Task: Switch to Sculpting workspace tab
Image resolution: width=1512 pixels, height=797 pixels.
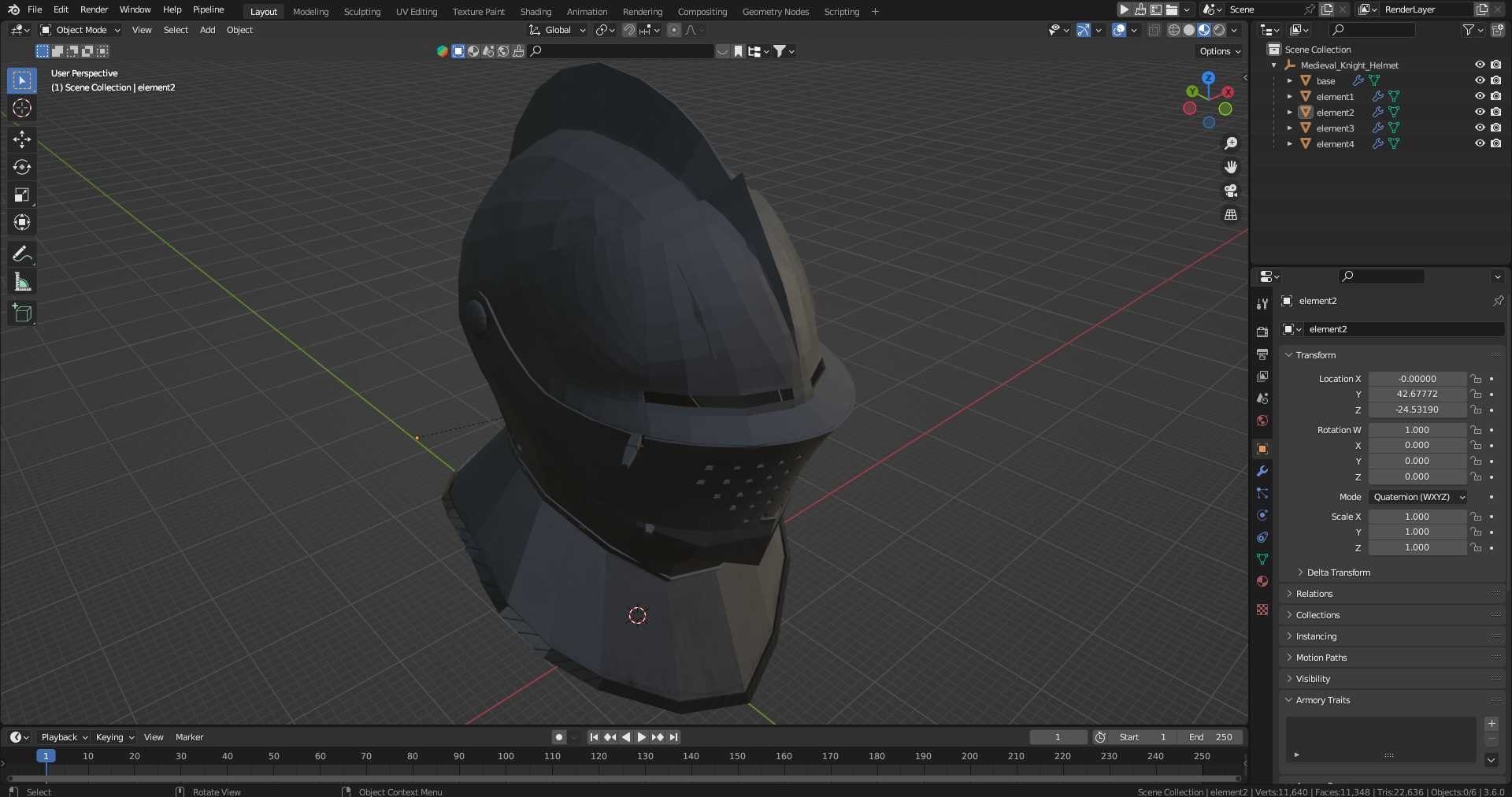Action: click(x=361, y=12)
